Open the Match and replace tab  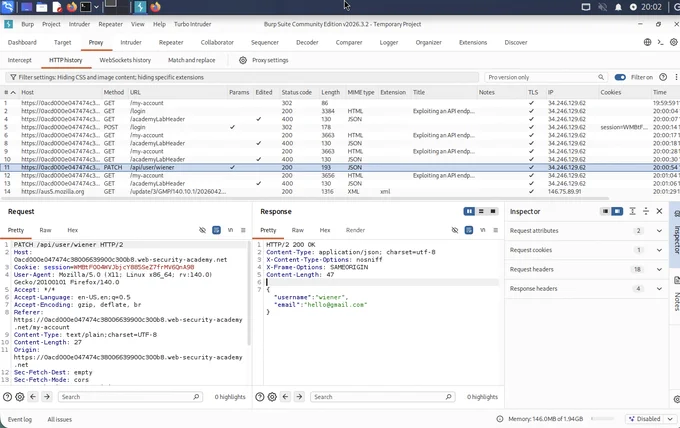(x=191, y=60)
